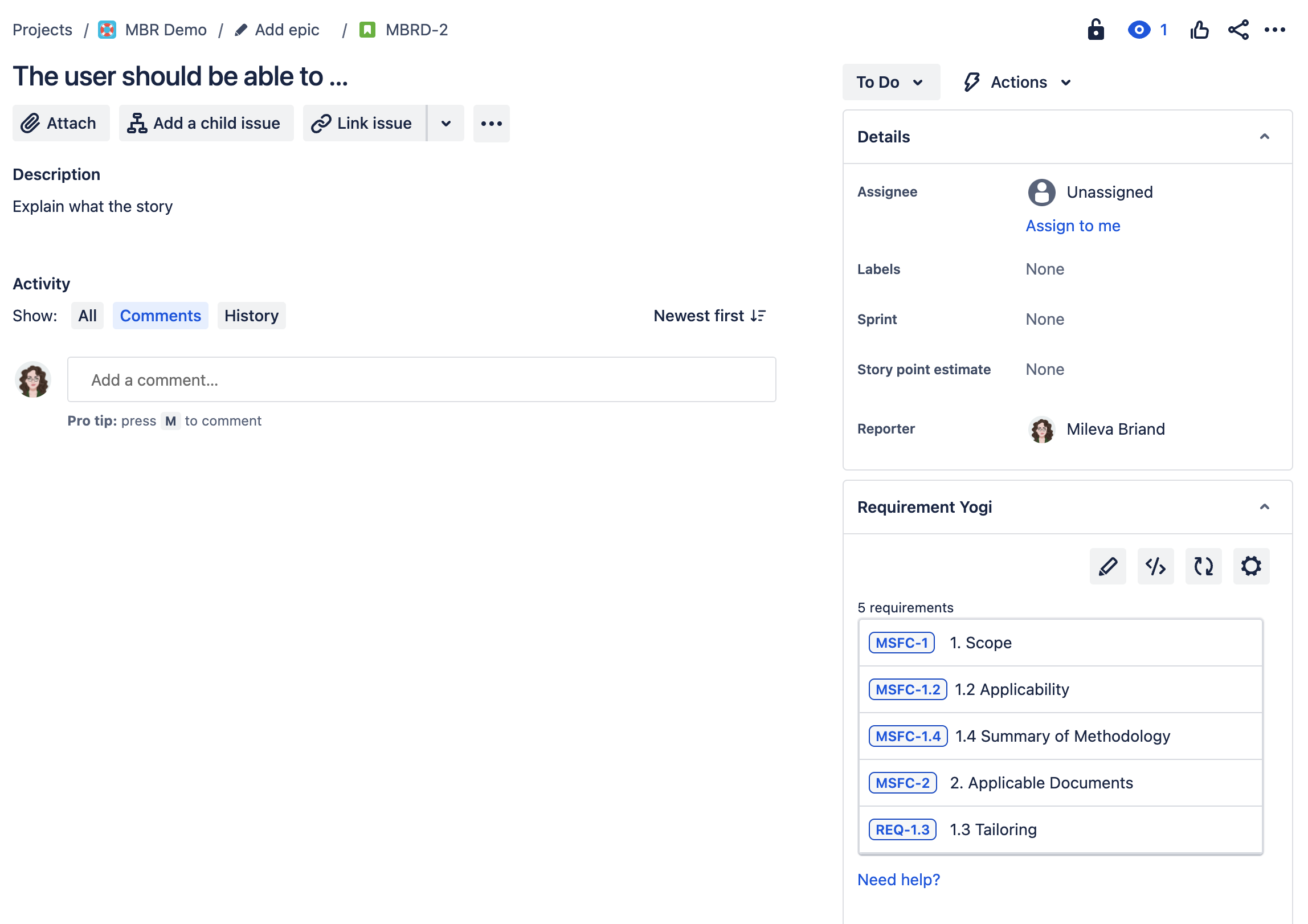
Task: Click the Assign to me link
Action: pos(1072,226)
